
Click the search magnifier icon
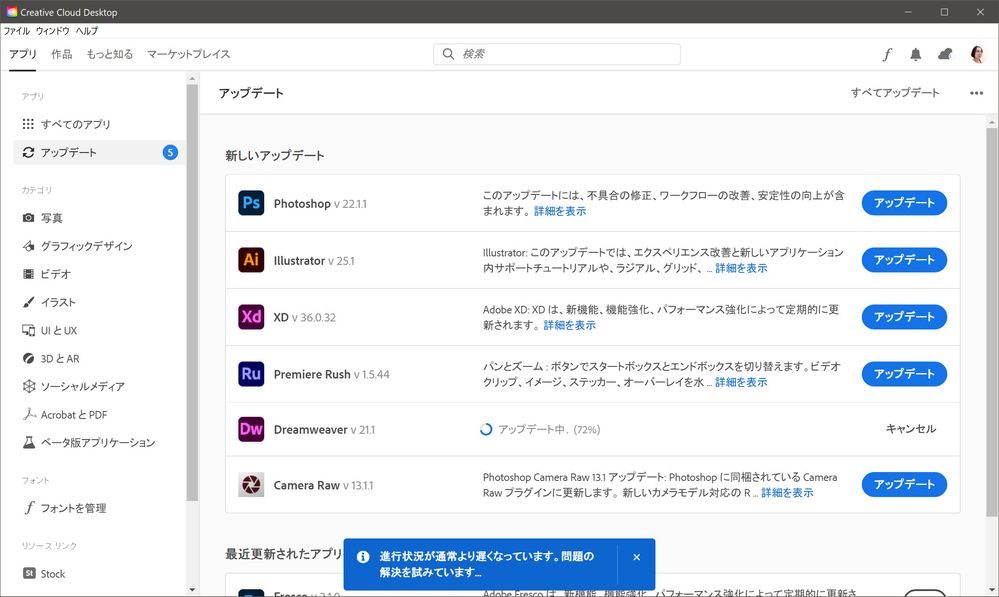coord(449,54)
